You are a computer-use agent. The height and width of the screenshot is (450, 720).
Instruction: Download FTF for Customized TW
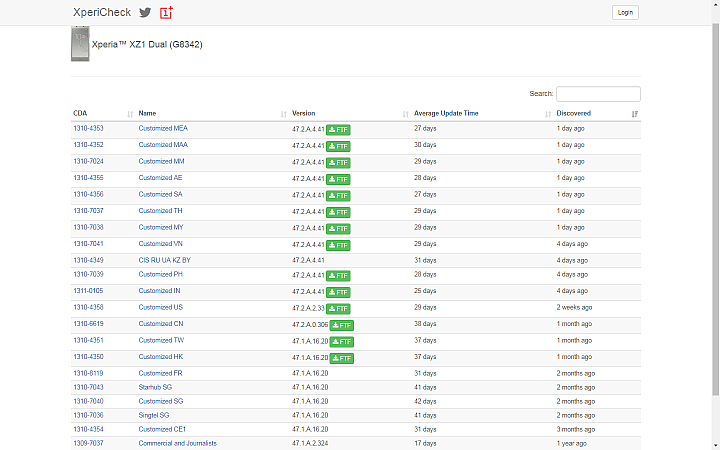342,342
